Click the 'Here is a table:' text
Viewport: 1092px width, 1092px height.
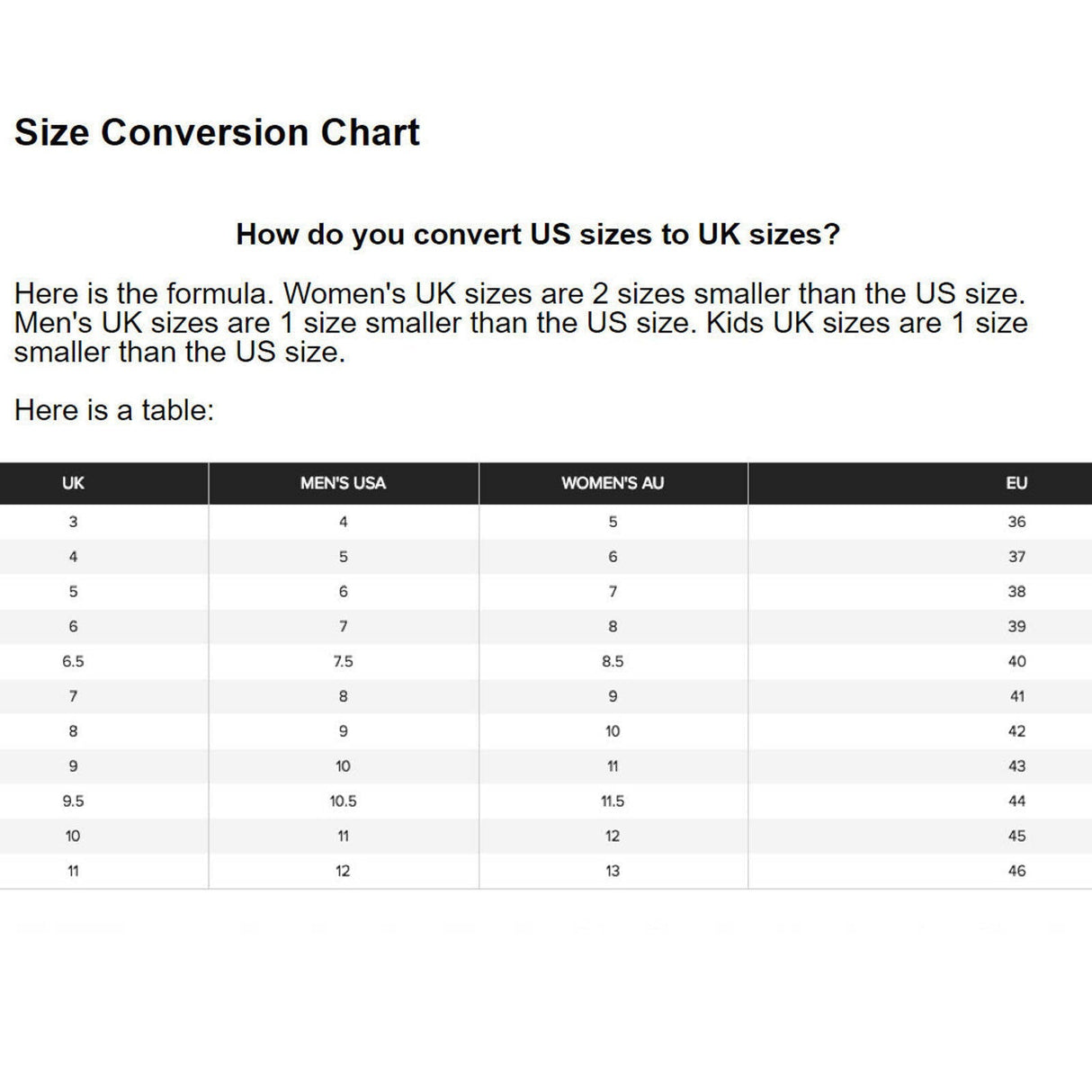tap(114, 410)
